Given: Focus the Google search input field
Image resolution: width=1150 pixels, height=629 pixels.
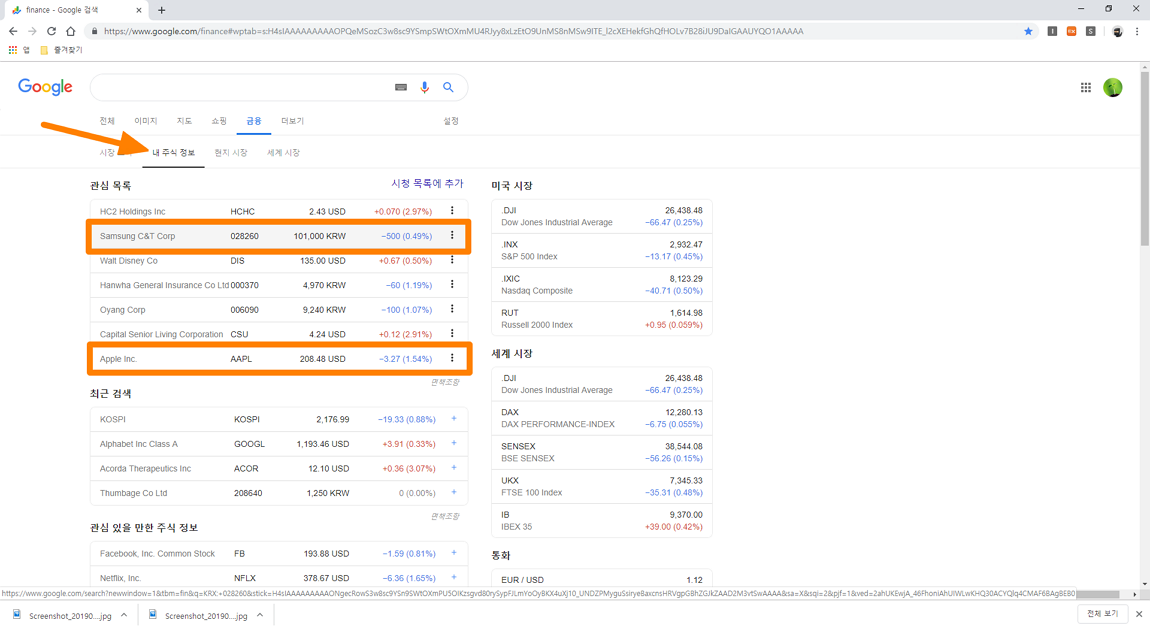Looking at the screenshot, I should click(242, 87).
